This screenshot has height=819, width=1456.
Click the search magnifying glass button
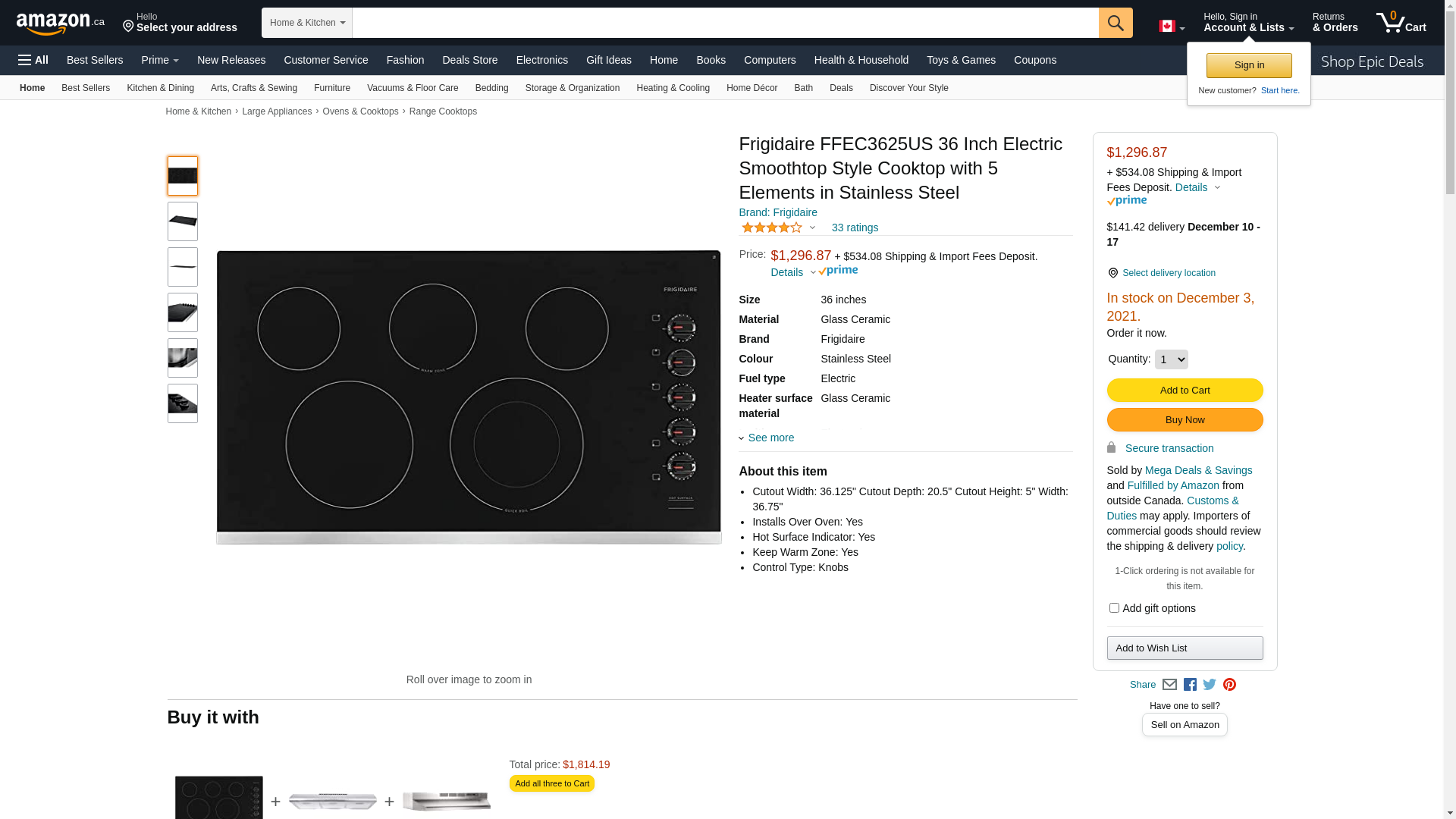coord(1115,23)
